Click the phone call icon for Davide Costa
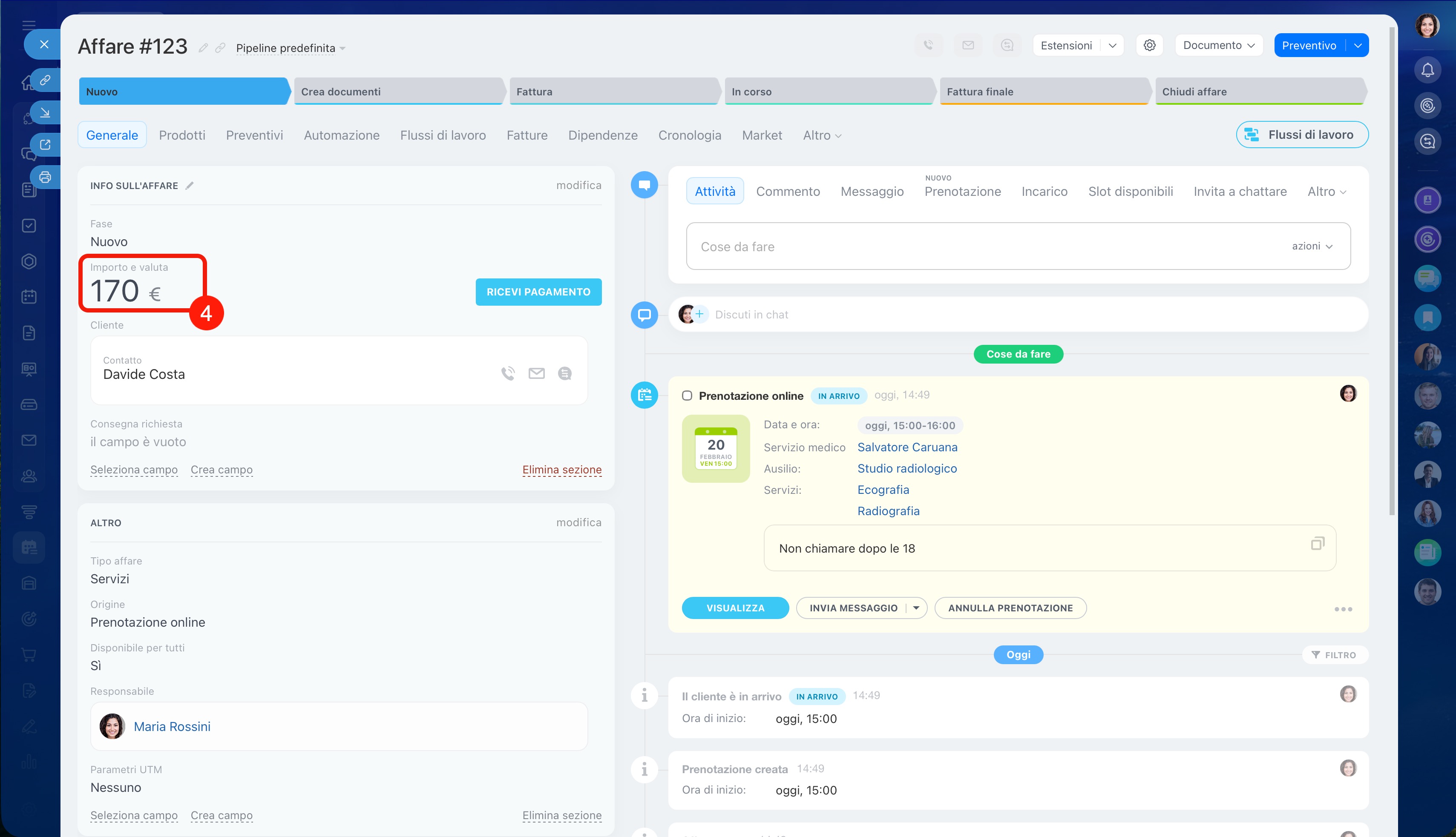The width and height of the screenshot is (1456, 837). click(x=508, y=374)
